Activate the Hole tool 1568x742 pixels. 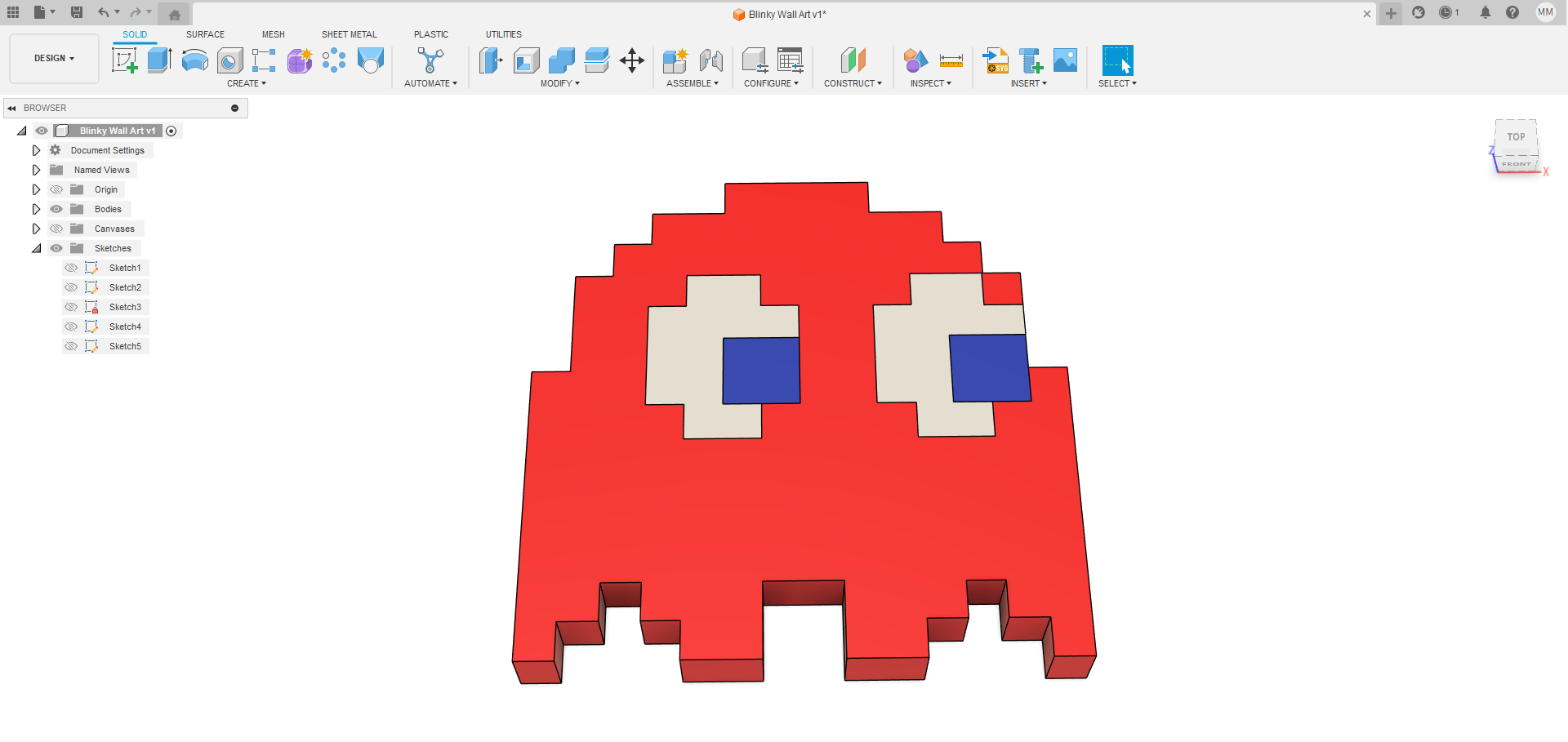(229, 60)
